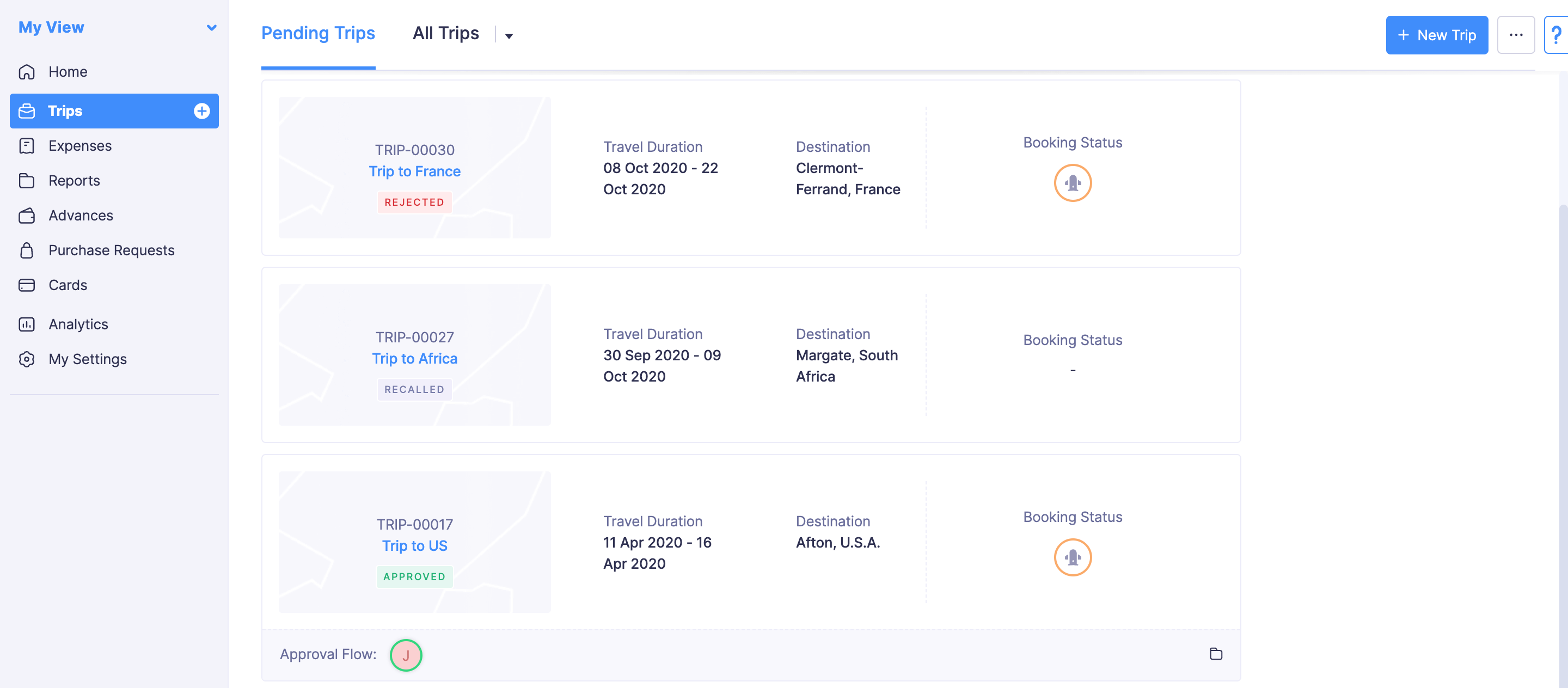Click the quick-add plus on Trips
The image size is (1568, 688).
201,110
